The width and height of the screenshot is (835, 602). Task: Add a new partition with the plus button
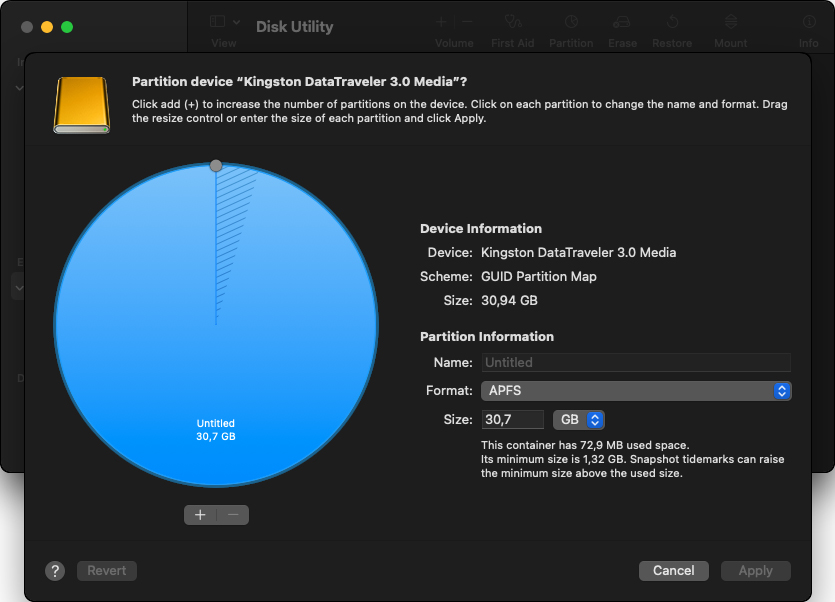(x=200, y=514)
